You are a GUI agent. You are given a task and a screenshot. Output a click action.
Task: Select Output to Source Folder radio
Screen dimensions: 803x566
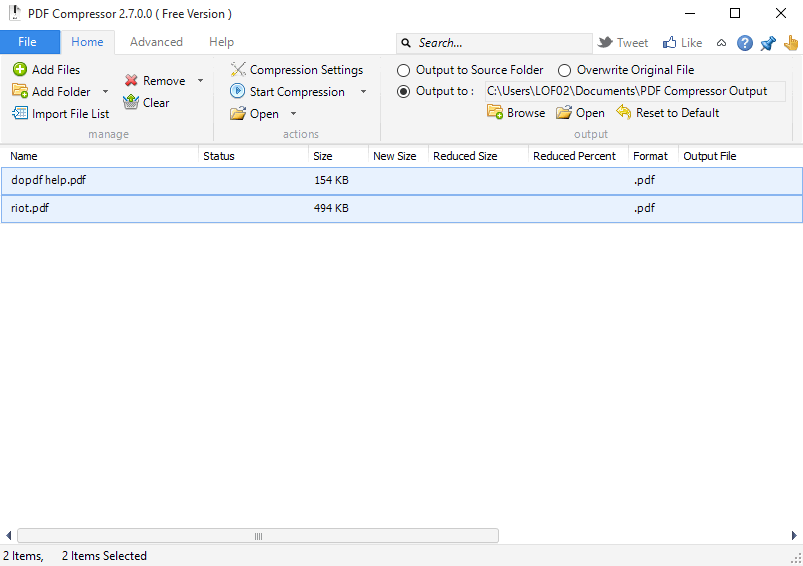(404, 70)
